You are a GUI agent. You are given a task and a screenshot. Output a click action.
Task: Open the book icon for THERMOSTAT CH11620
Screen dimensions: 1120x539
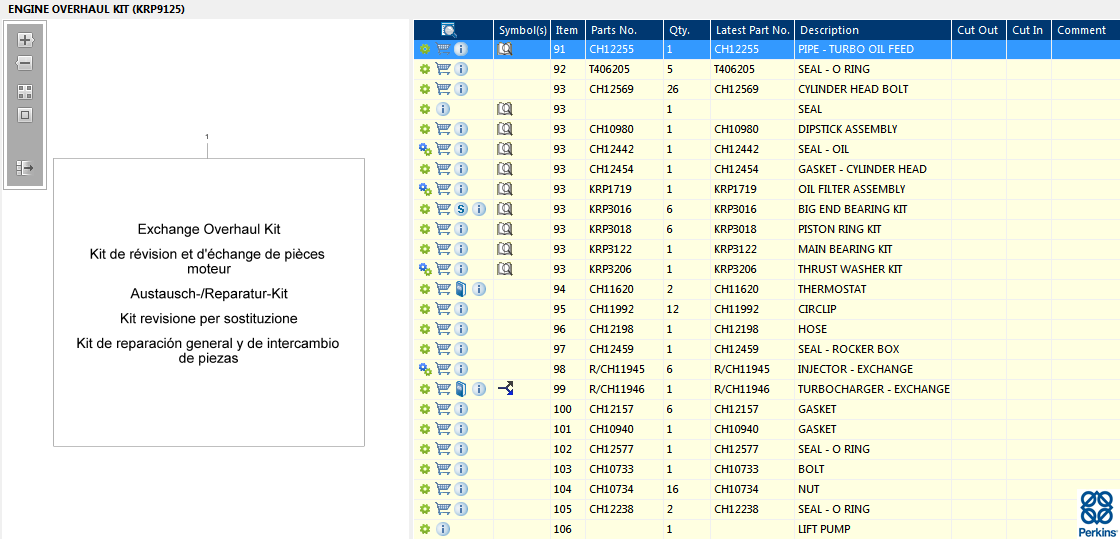(x=461, y=289)
